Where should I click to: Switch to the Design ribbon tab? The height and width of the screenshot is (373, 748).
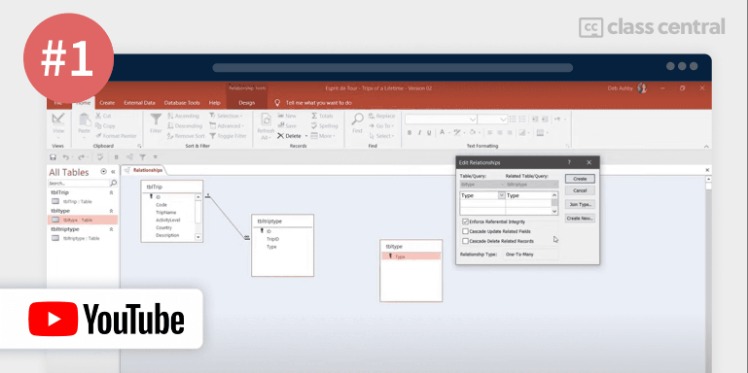[247, 103]
